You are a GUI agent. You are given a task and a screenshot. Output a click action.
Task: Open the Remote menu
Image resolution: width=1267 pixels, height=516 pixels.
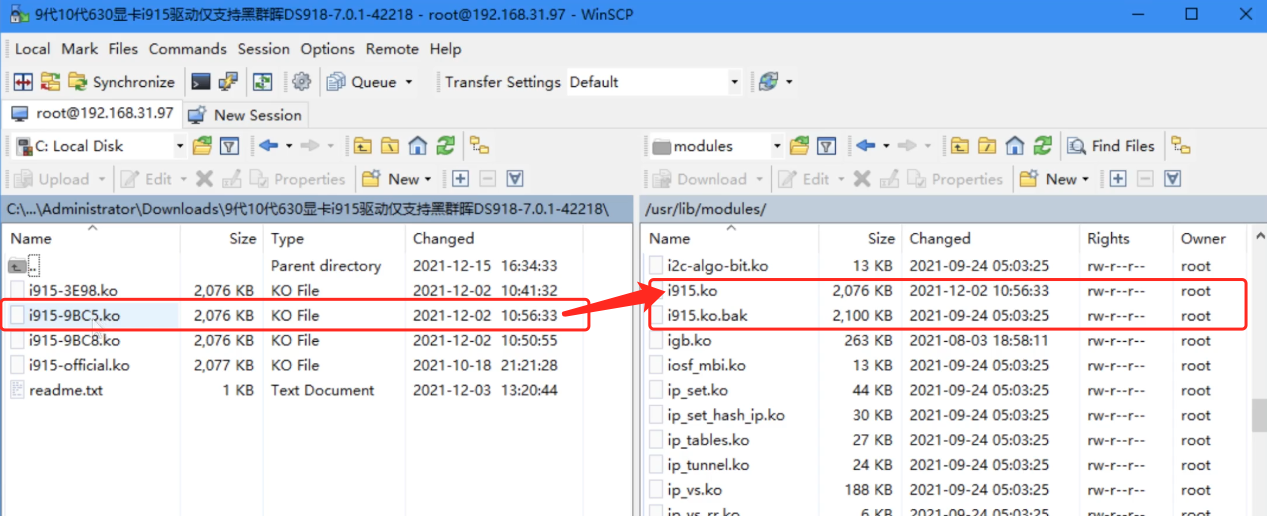[392, 49]
